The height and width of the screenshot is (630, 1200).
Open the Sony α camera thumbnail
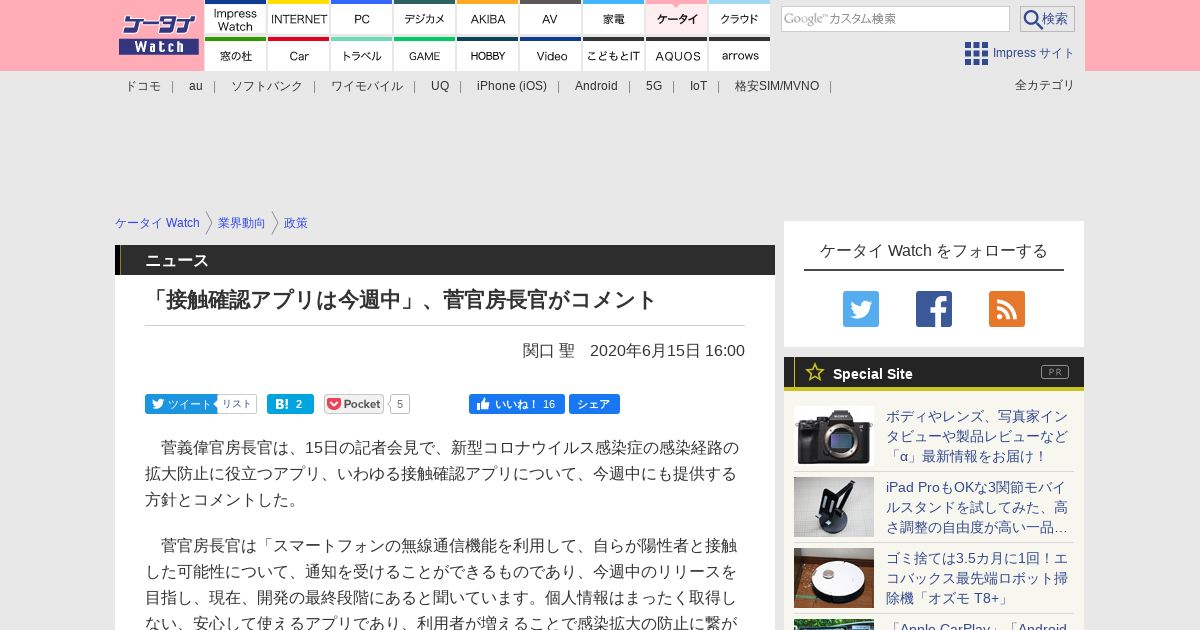pyautogui.click(x=834, y=436)
